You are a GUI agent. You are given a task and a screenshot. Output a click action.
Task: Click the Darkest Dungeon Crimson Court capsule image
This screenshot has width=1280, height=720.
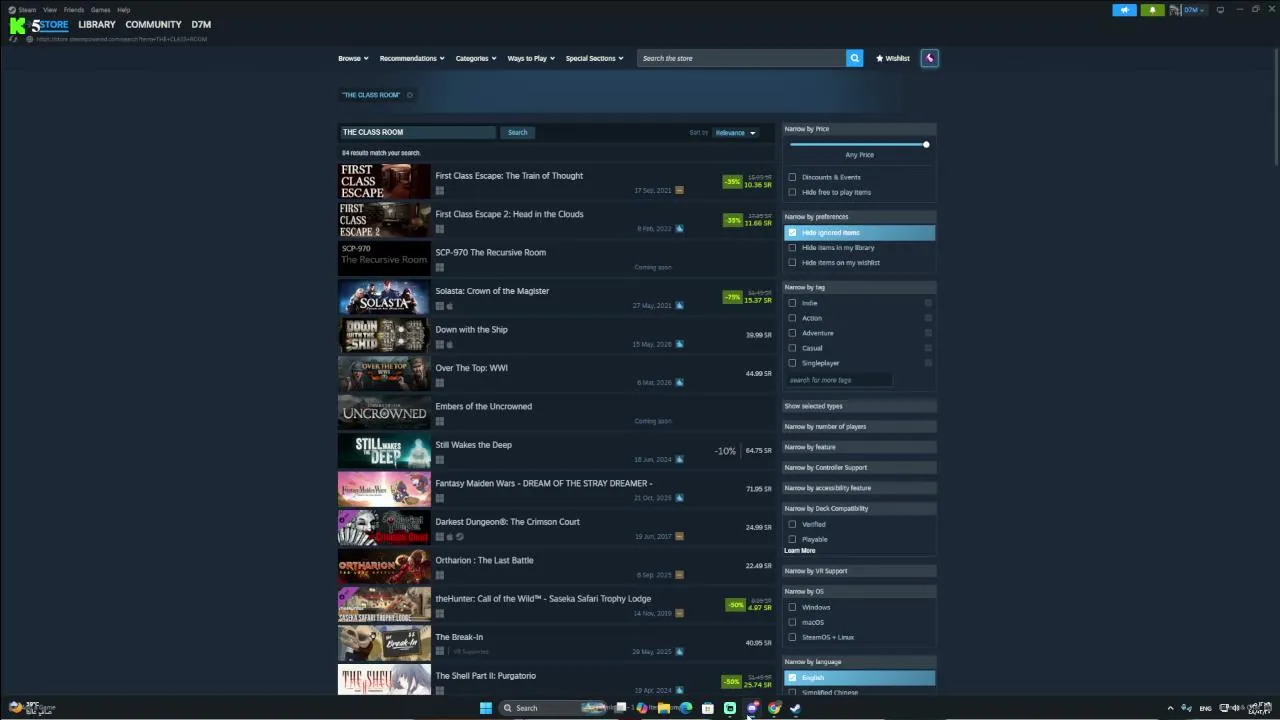click(384, 528)
